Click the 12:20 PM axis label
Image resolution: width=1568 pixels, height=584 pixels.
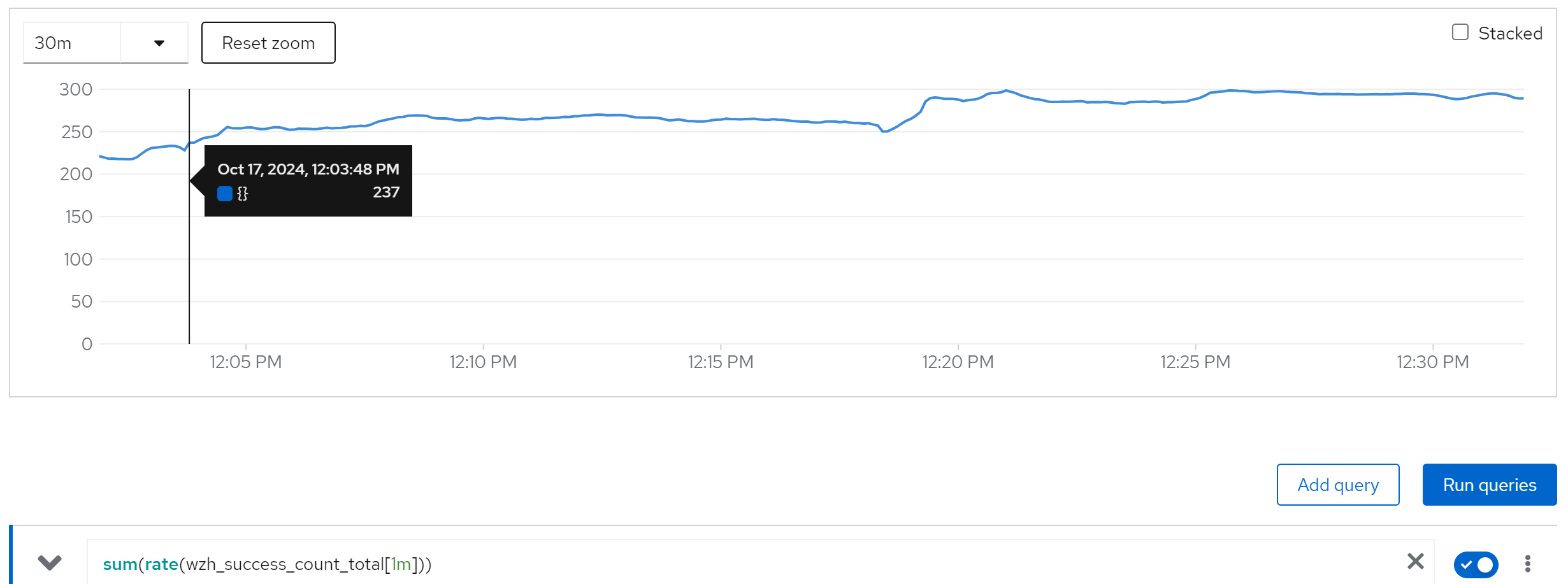pos(958,362)
